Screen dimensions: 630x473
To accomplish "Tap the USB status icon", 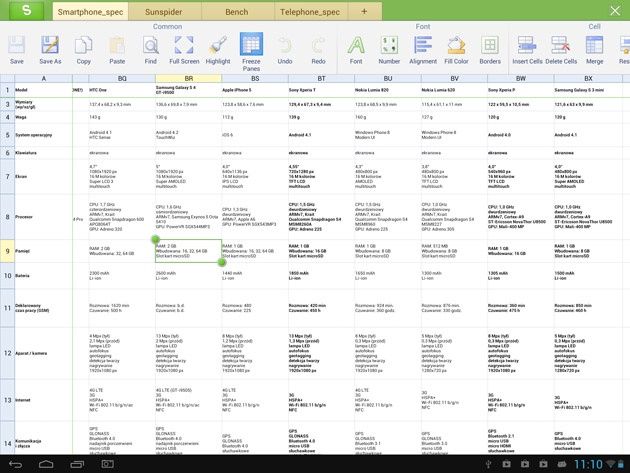I will [x=488, y=465].
